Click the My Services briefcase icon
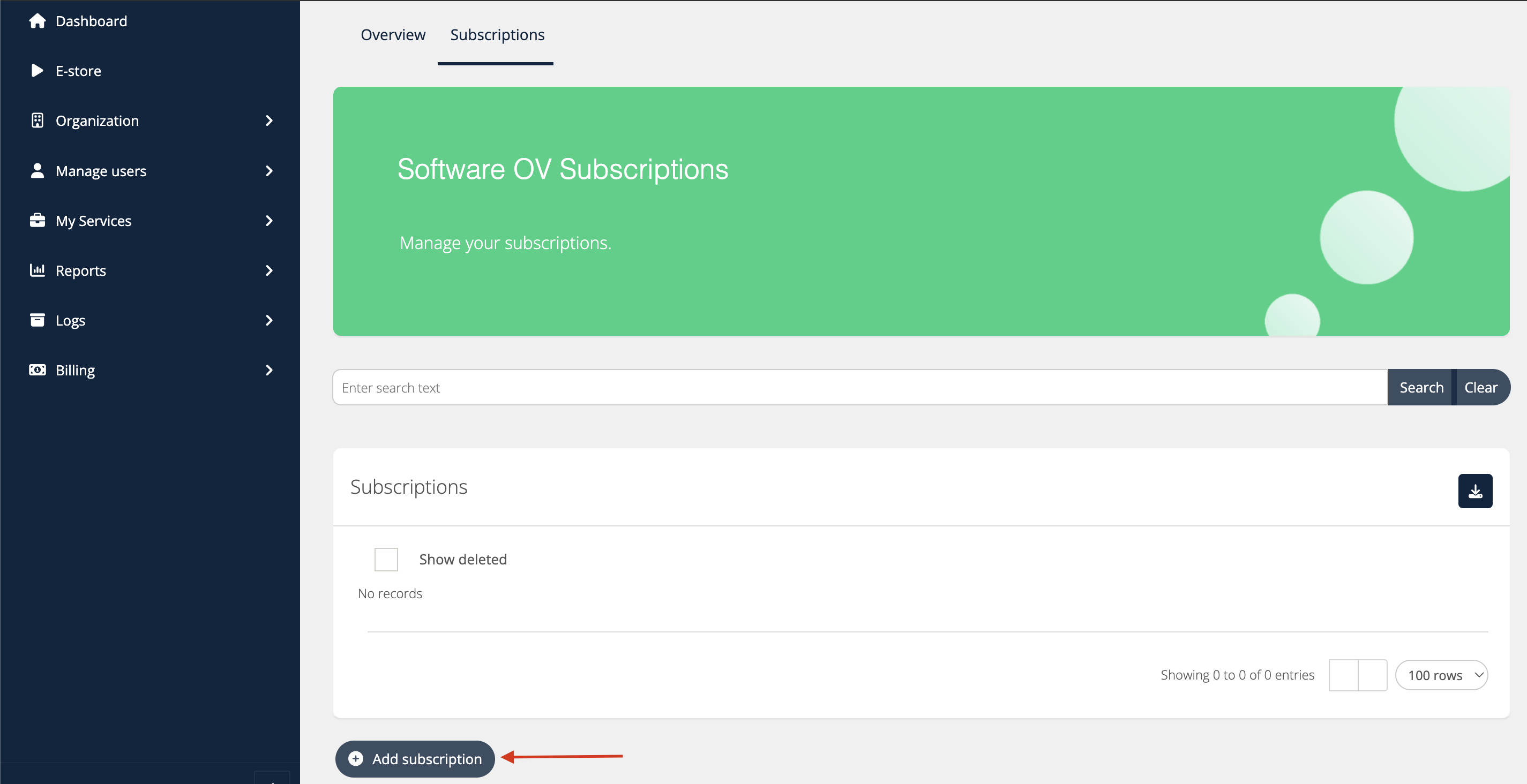Screen dimensions: 1527x784 point(38,221)
